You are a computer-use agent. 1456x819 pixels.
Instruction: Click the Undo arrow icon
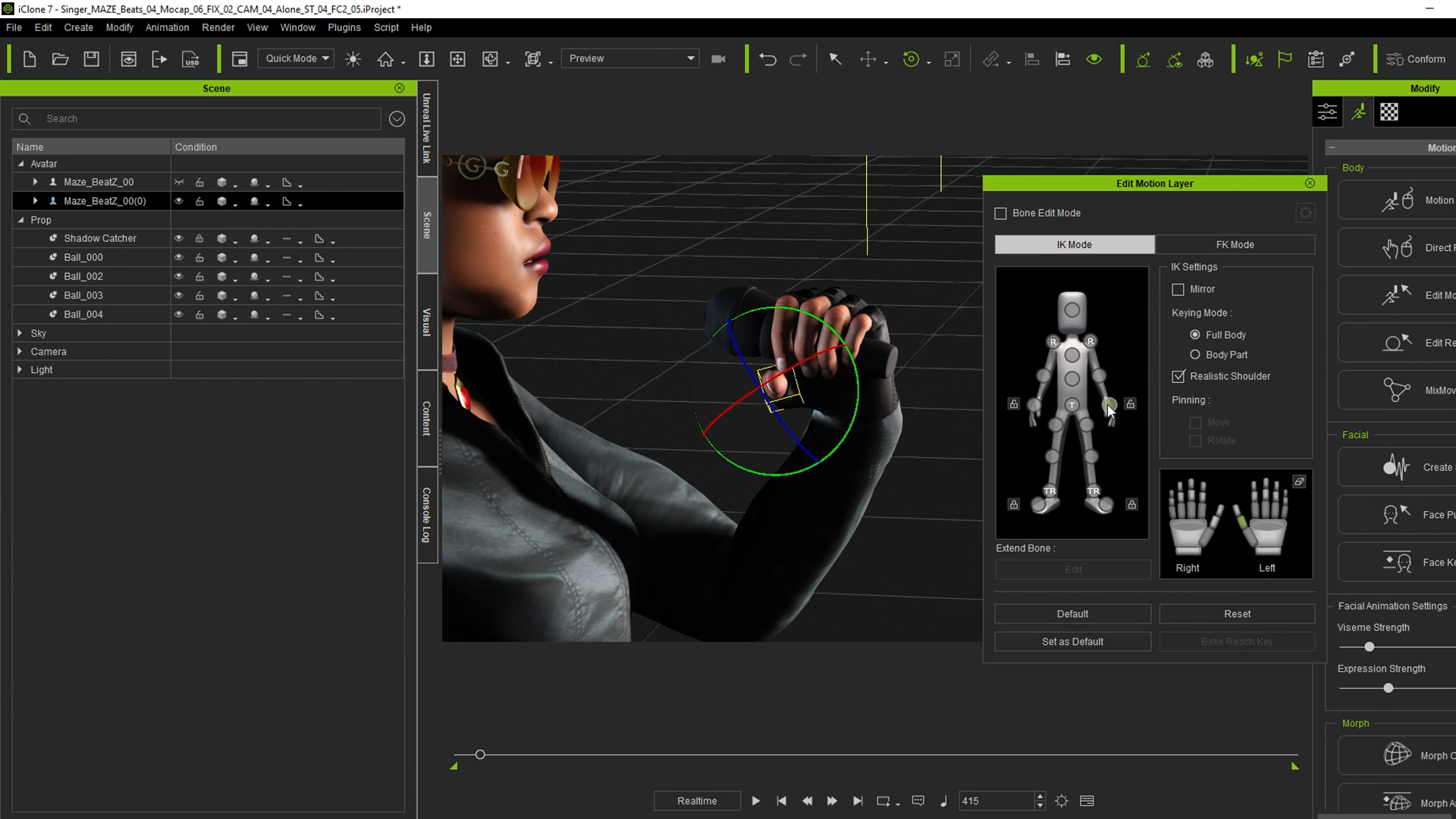pos(767,59)
